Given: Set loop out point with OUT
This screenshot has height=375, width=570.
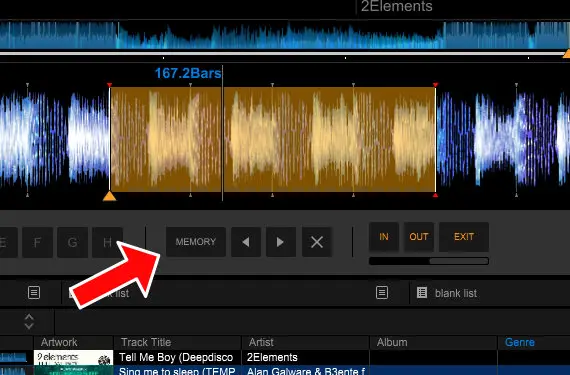Looking at the screenshot, I should coord(419,237).
